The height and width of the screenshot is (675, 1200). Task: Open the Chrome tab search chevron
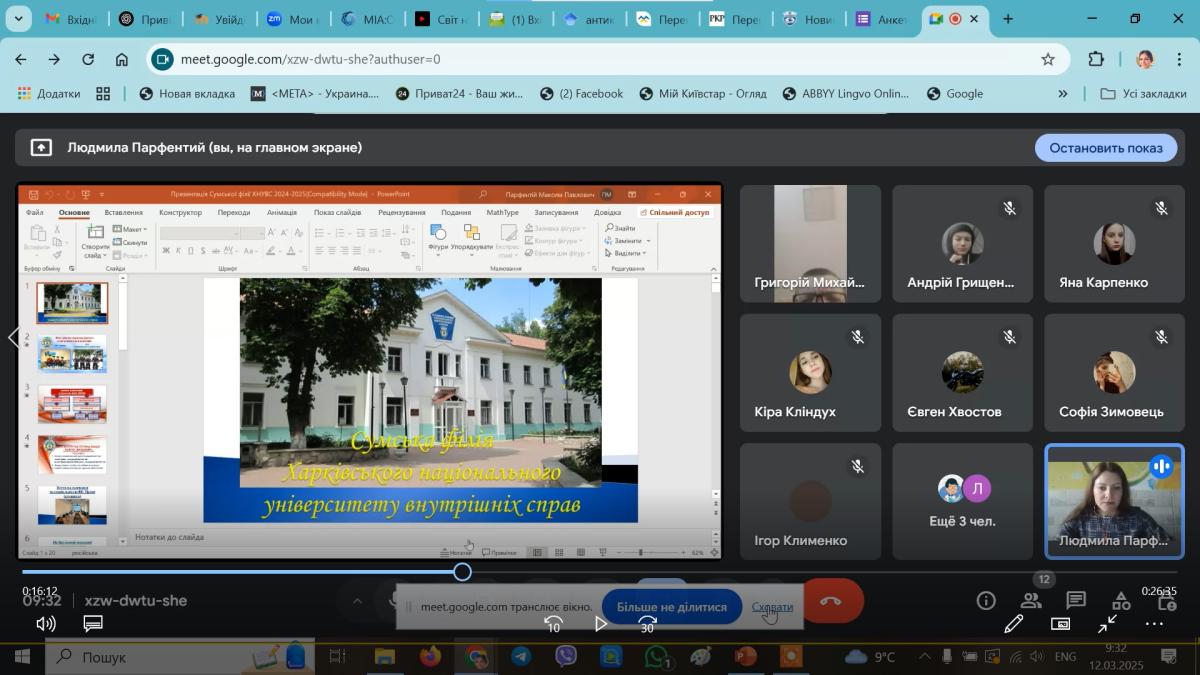coord(19,19)
